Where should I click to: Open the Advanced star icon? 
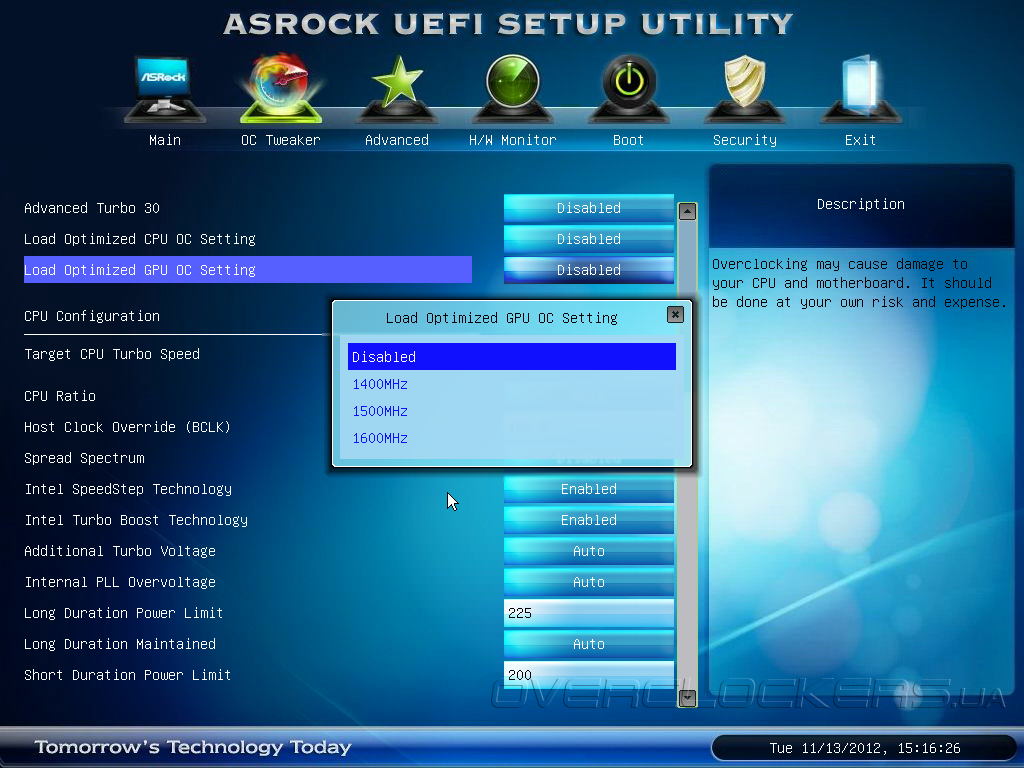[x=397, y=88]
